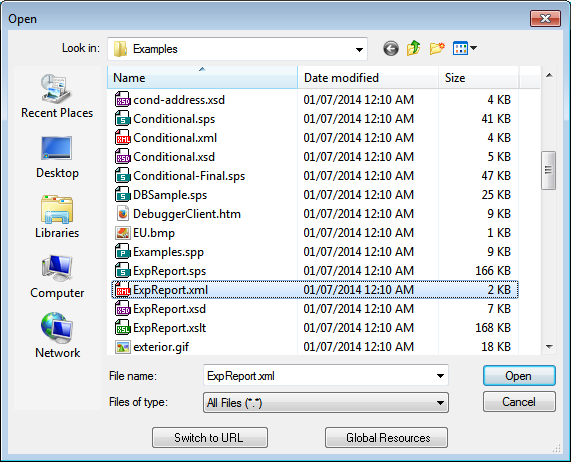This screenshot has height=462, width=571.
Task: Click the Switch to URL button
Action: point(210,438)
